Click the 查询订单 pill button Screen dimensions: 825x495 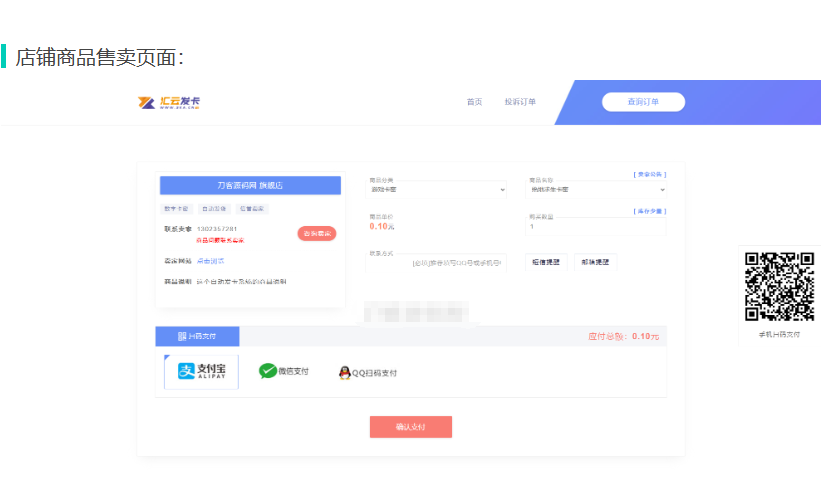[x=643, y=102]
